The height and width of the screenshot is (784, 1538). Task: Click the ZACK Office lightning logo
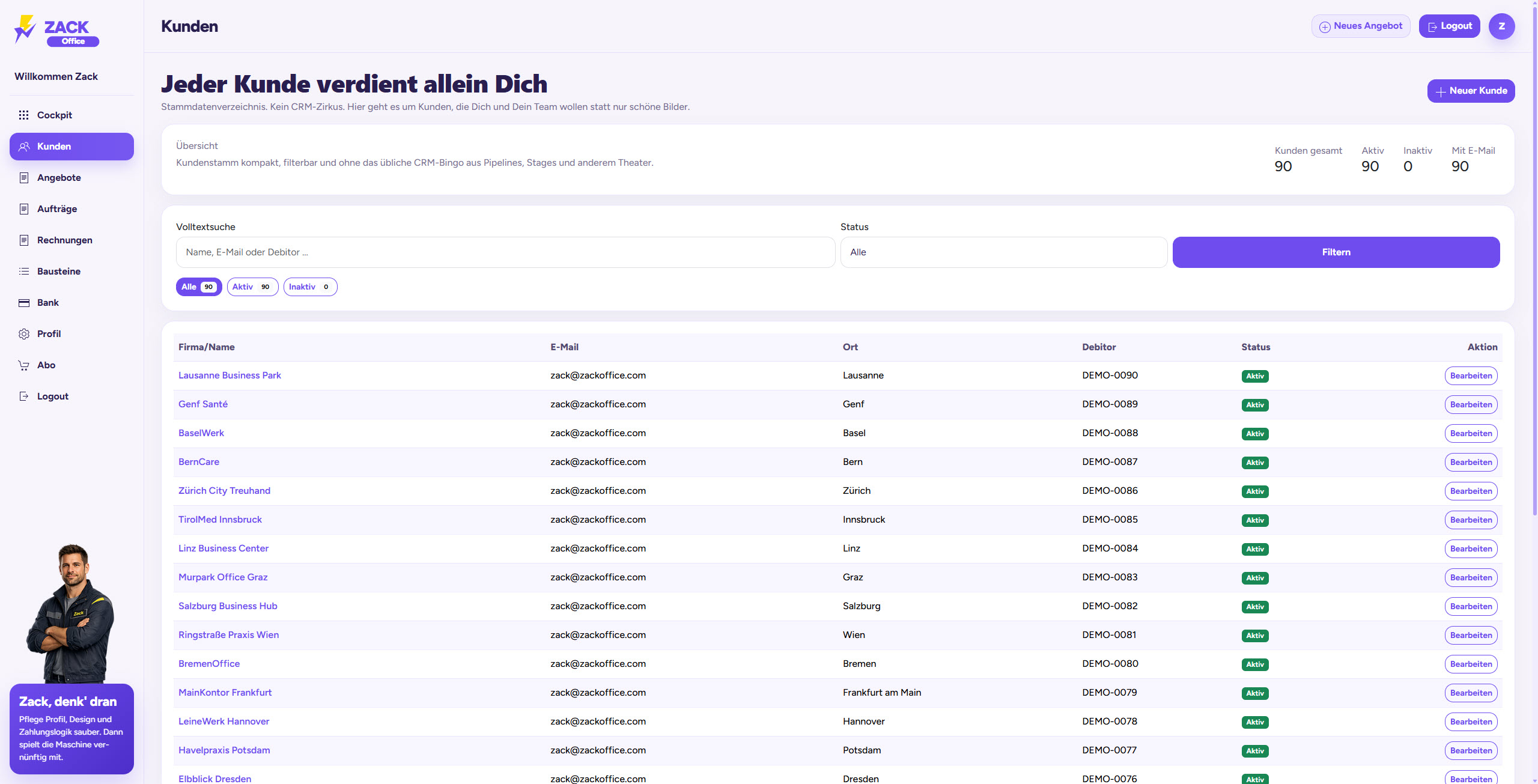tap(25, 29)
